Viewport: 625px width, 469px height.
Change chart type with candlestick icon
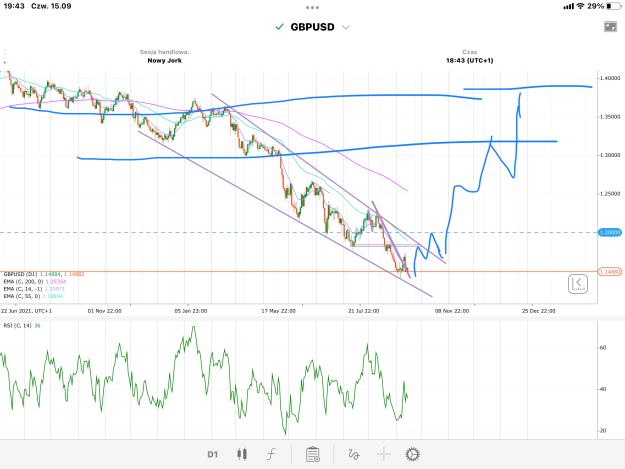[x=242, y=454]
